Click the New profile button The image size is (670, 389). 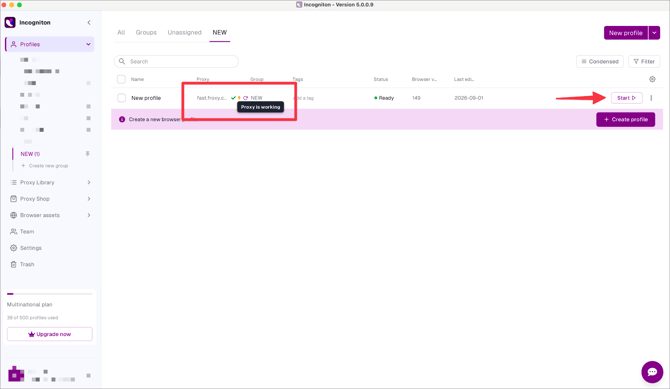click(626, 33)
